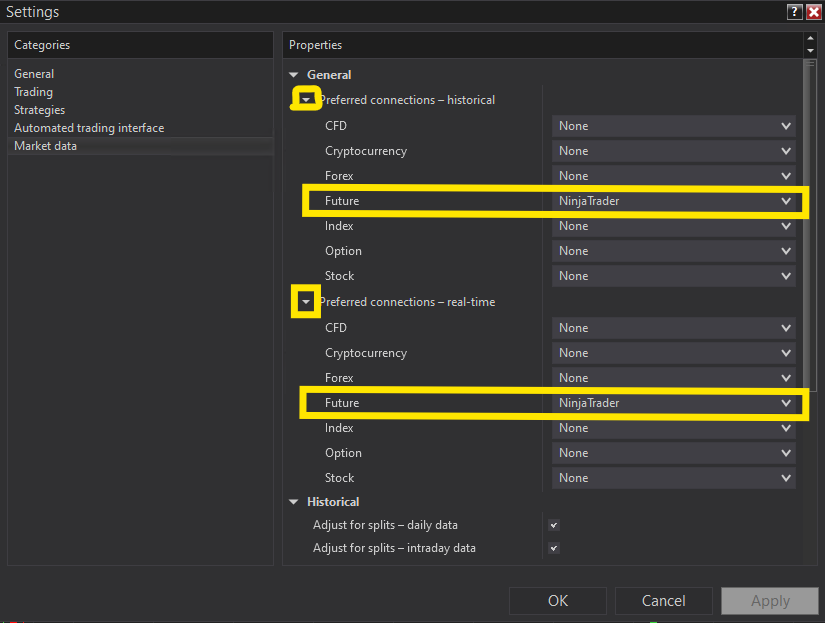Open the Index real-time connection dropdown
The image size is (825, 623).
(x=673, y=427)
